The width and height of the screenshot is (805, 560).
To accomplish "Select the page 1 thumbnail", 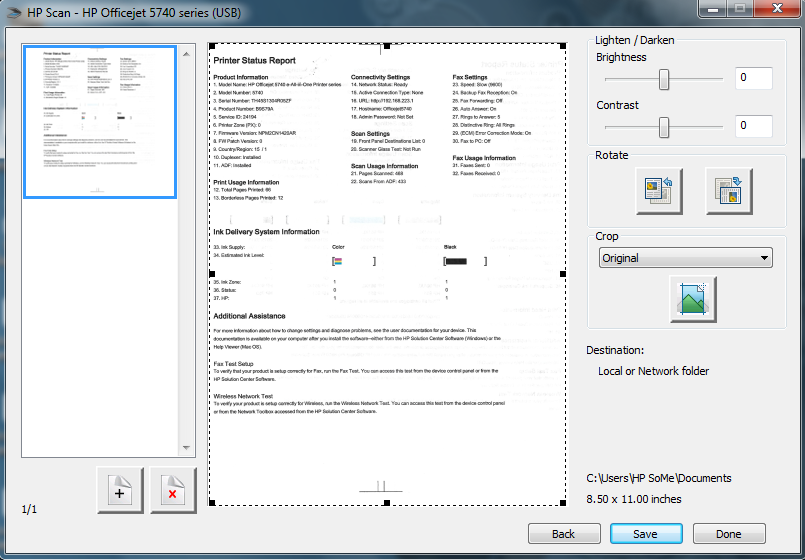I will tap(100, 122).
